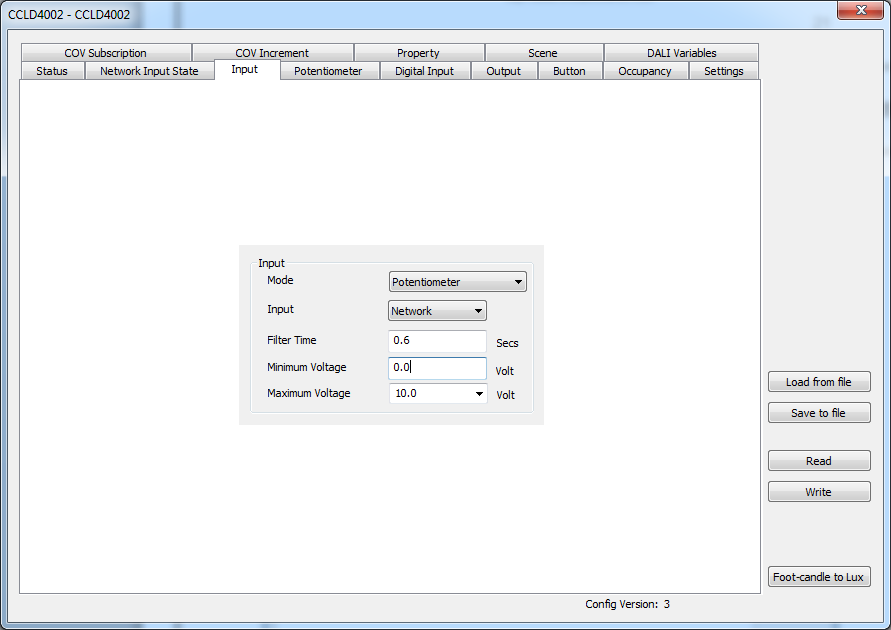This screenshot has height=630, width=891.
Task: Click the Write button
Action: coord(819,492)
